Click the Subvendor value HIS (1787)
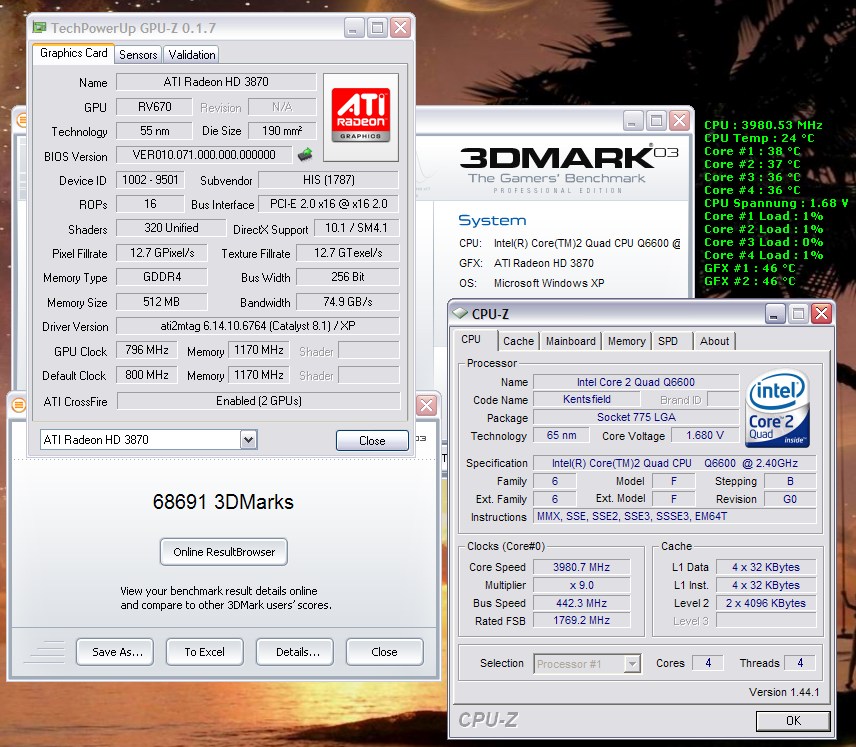Viewport: 856px width, 747px height. (329, 180)
